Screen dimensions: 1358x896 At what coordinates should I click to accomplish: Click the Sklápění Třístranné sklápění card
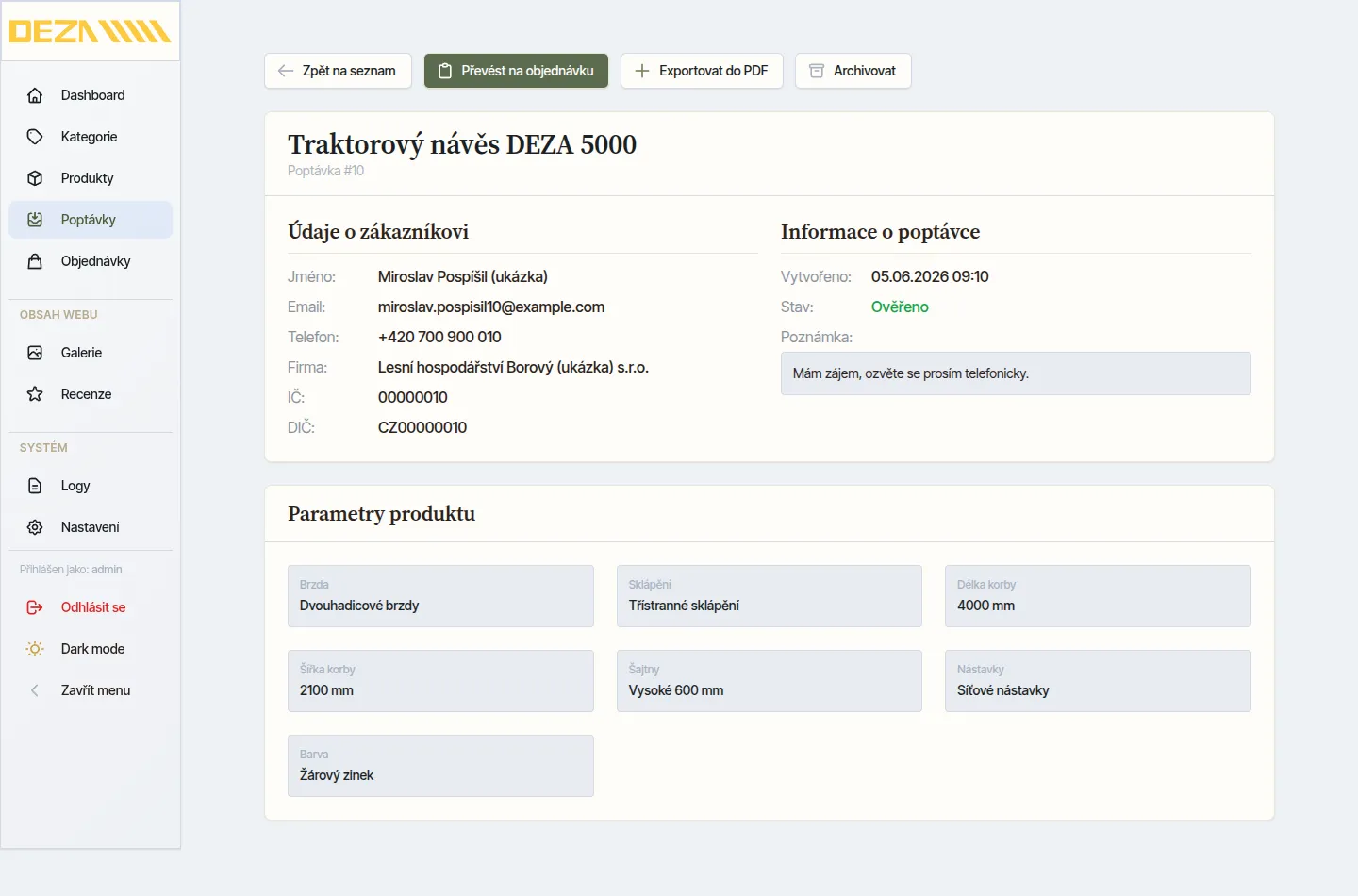coord(770,596)
